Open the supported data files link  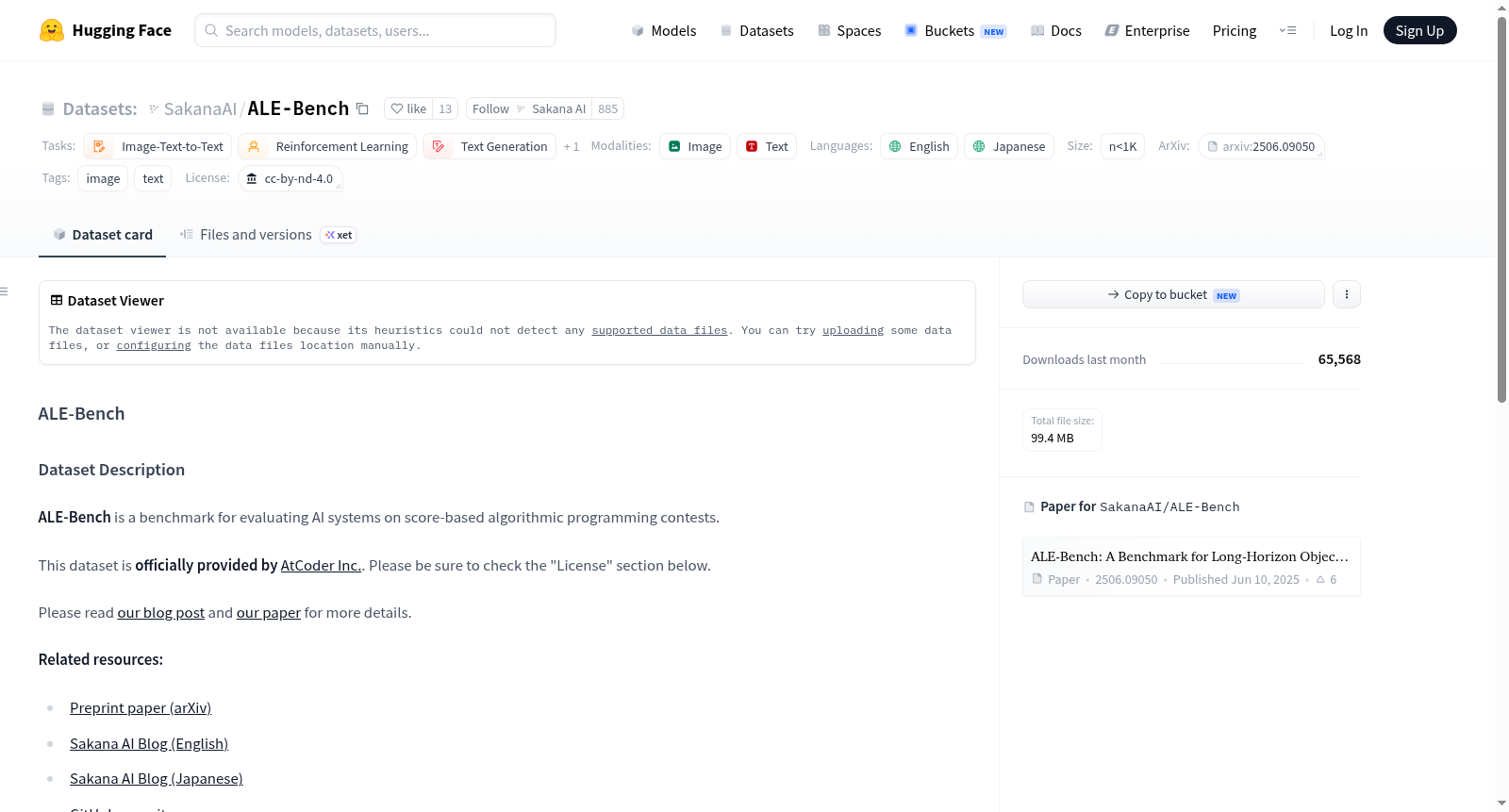coord(659,330)
